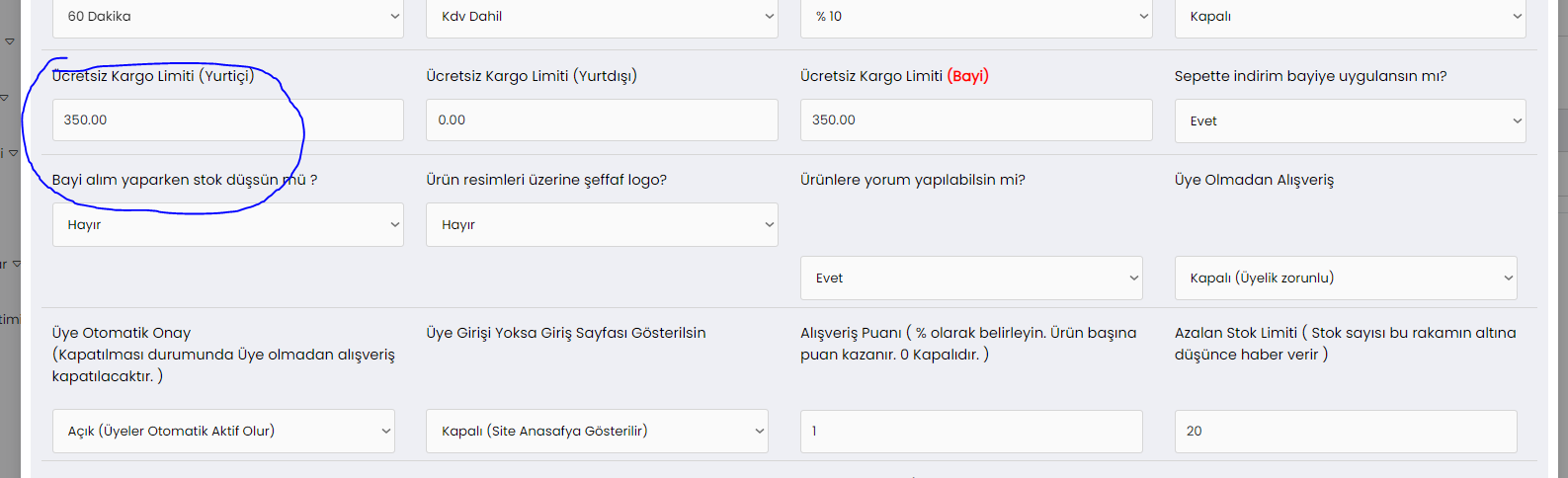Focus the Ücretsiz Kargo Limiti (Yurtdışı) field

(x=601, y=120)
